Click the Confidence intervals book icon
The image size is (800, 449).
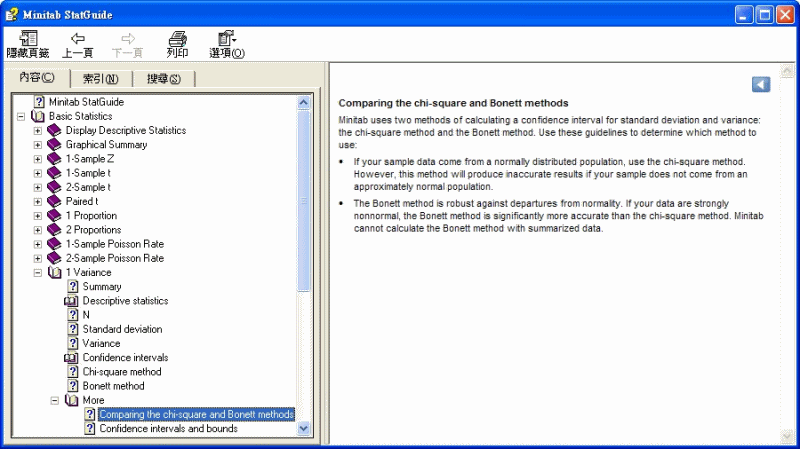tap(71, 358)
